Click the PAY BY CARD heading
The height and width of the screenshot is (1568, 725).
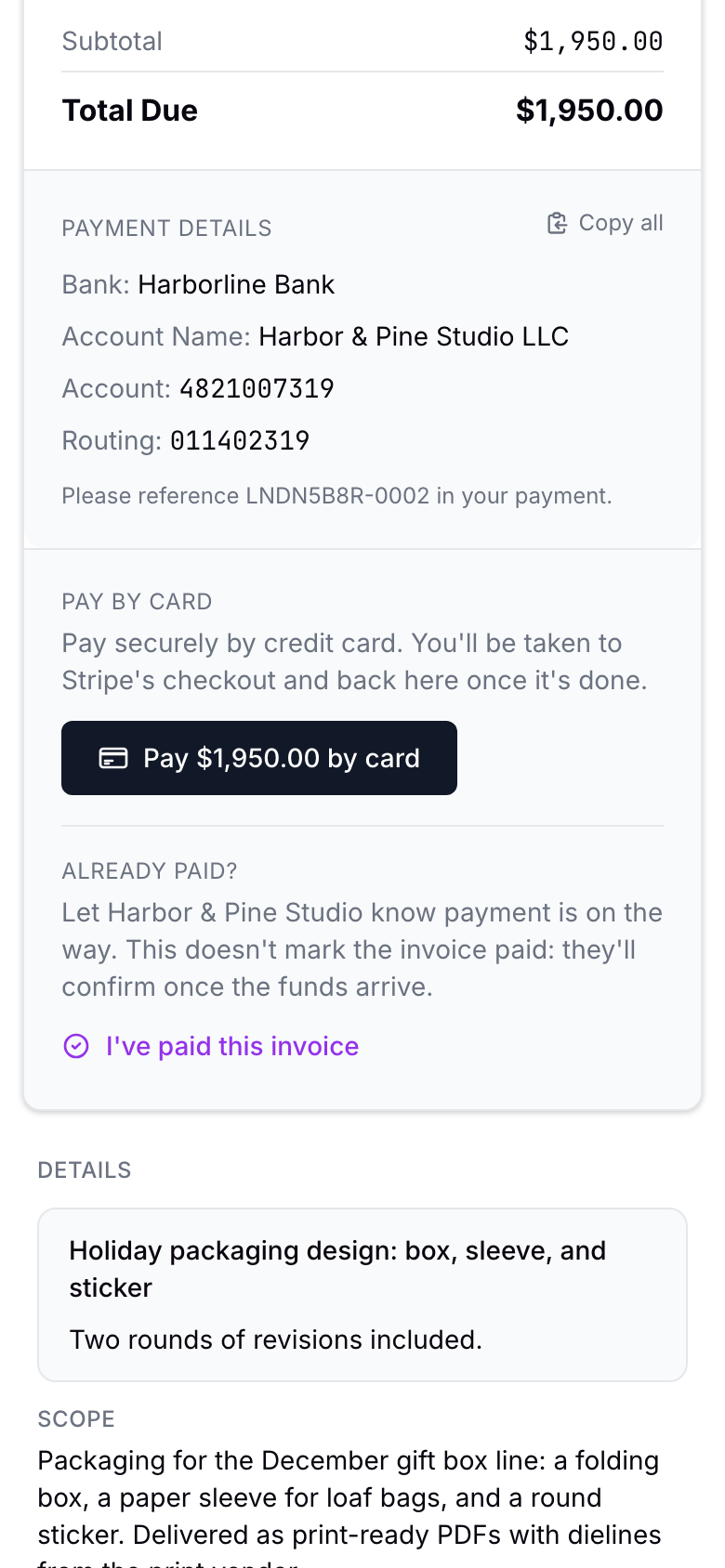point(137,602)
